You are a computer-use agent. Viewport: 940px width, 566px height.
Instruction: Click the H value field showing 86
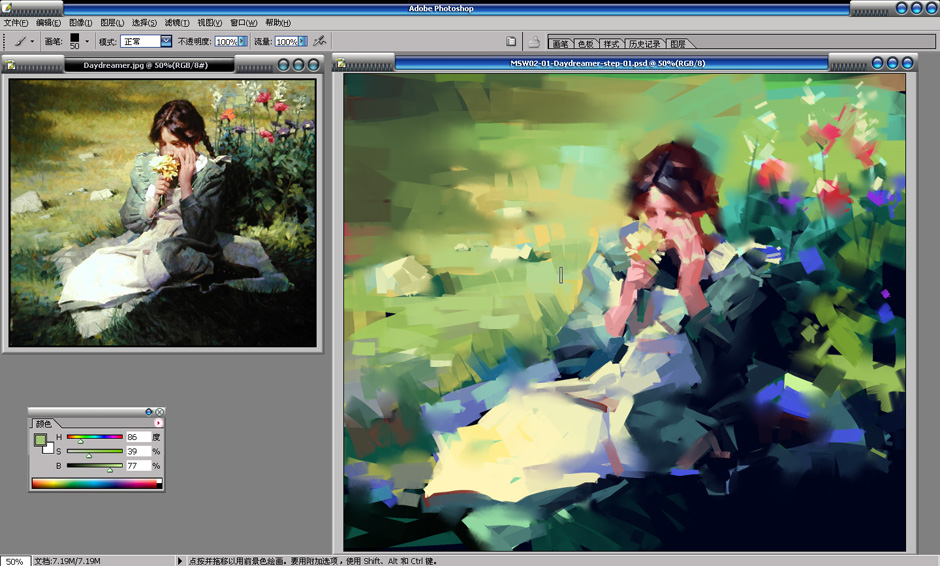pos(138,437)
